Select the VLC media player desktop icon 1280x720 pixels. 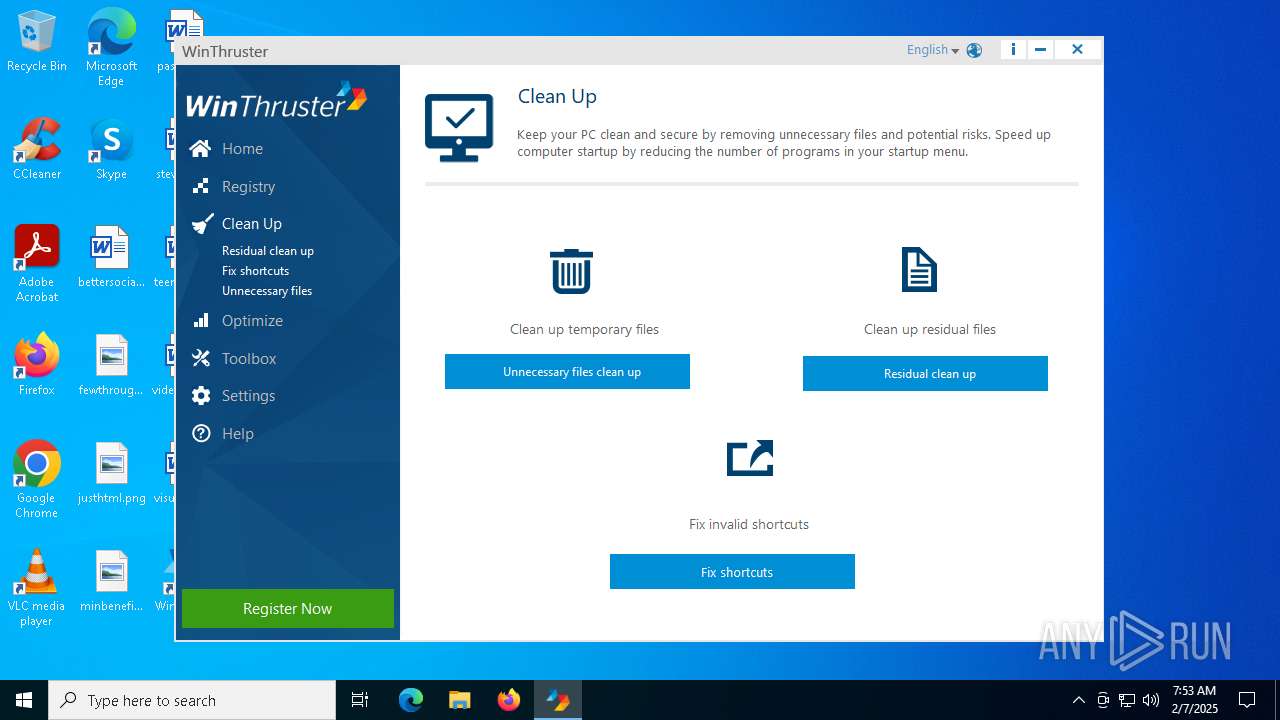point(37,588)
